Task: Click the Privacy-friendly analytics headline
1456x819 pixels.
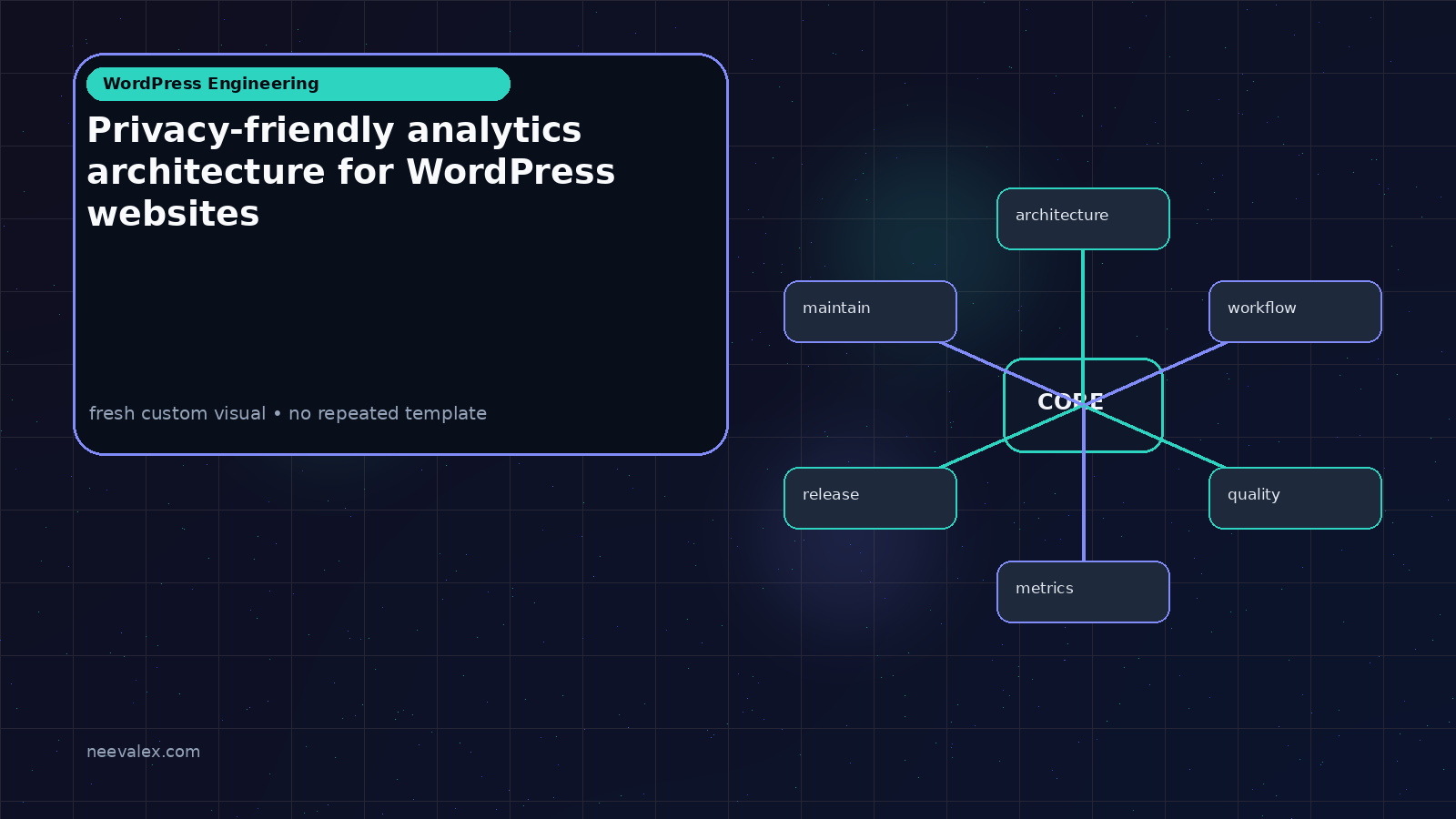Action: [351, 172]
